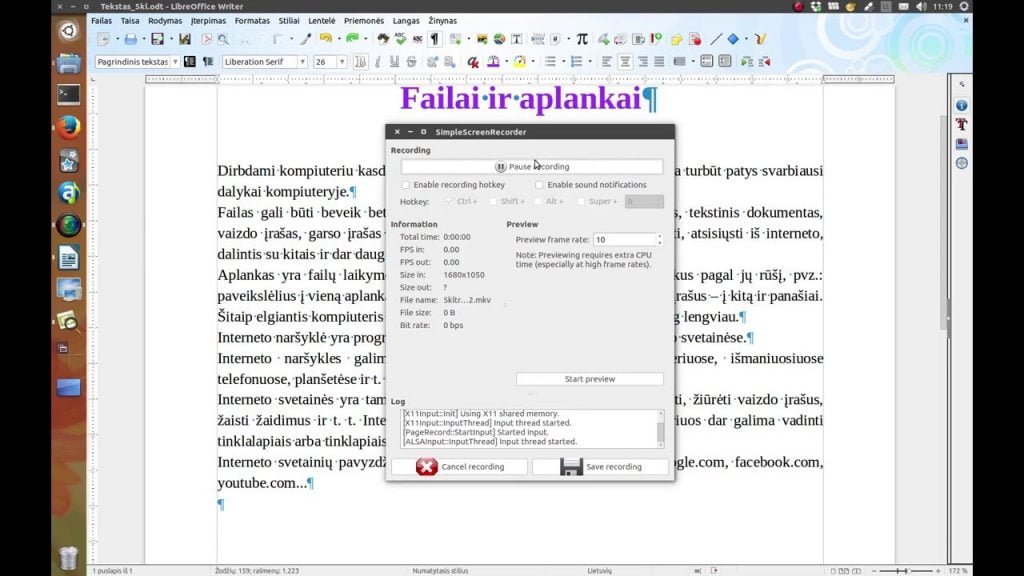Screen dimensions: 1024x576
Task: Enable recording hotkey checkbox
Action: click(x=406, y=185)
